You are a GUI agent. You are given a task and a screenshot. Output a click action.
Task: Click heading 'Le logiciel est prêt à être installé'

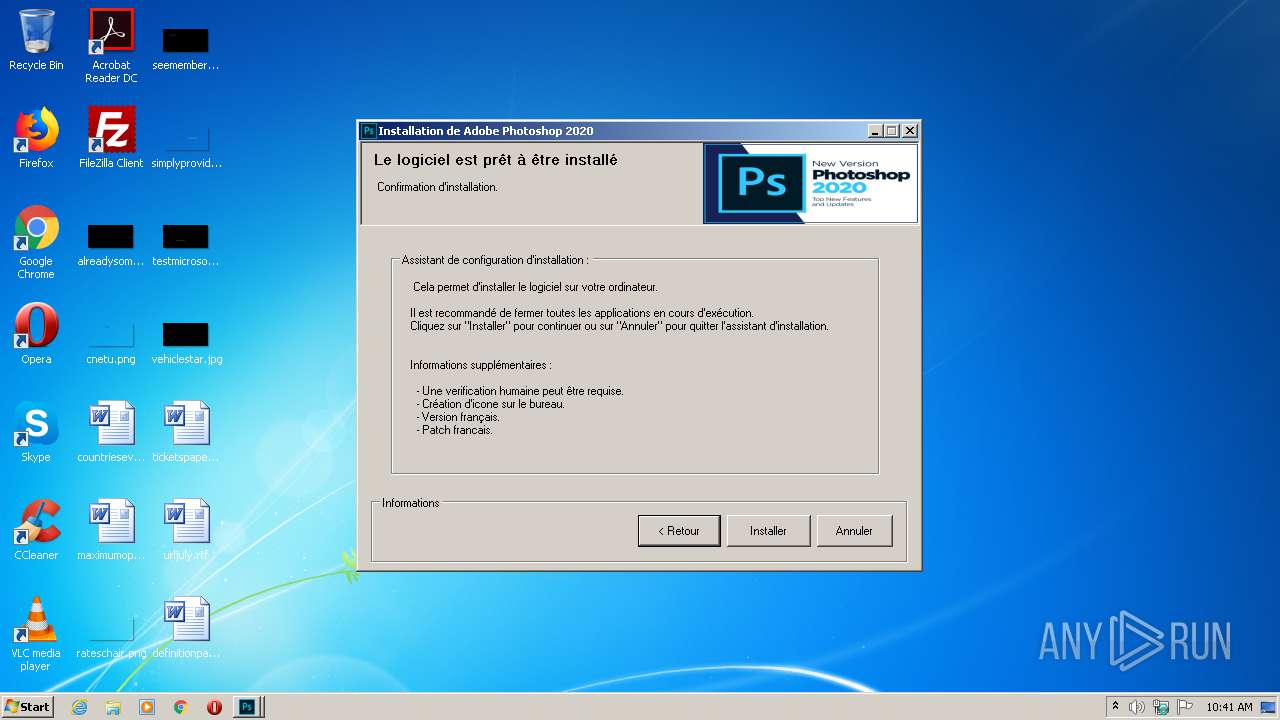coord(495,160)
